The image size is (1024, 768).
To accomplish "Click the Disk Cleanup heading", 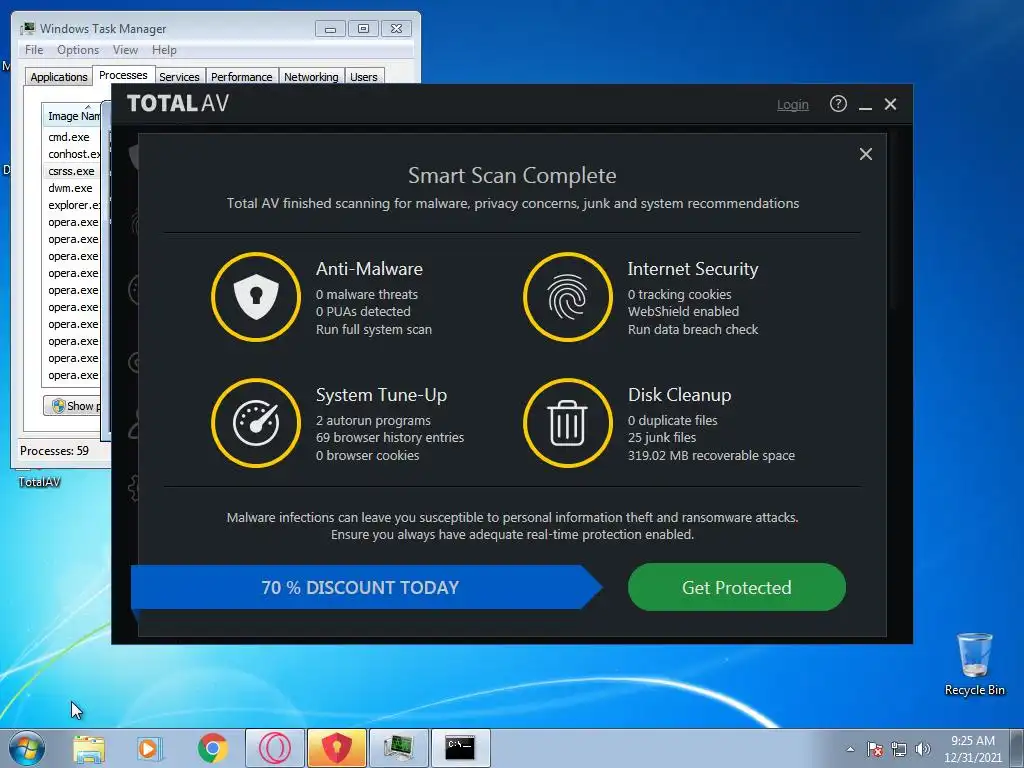I will pos(679,394).
